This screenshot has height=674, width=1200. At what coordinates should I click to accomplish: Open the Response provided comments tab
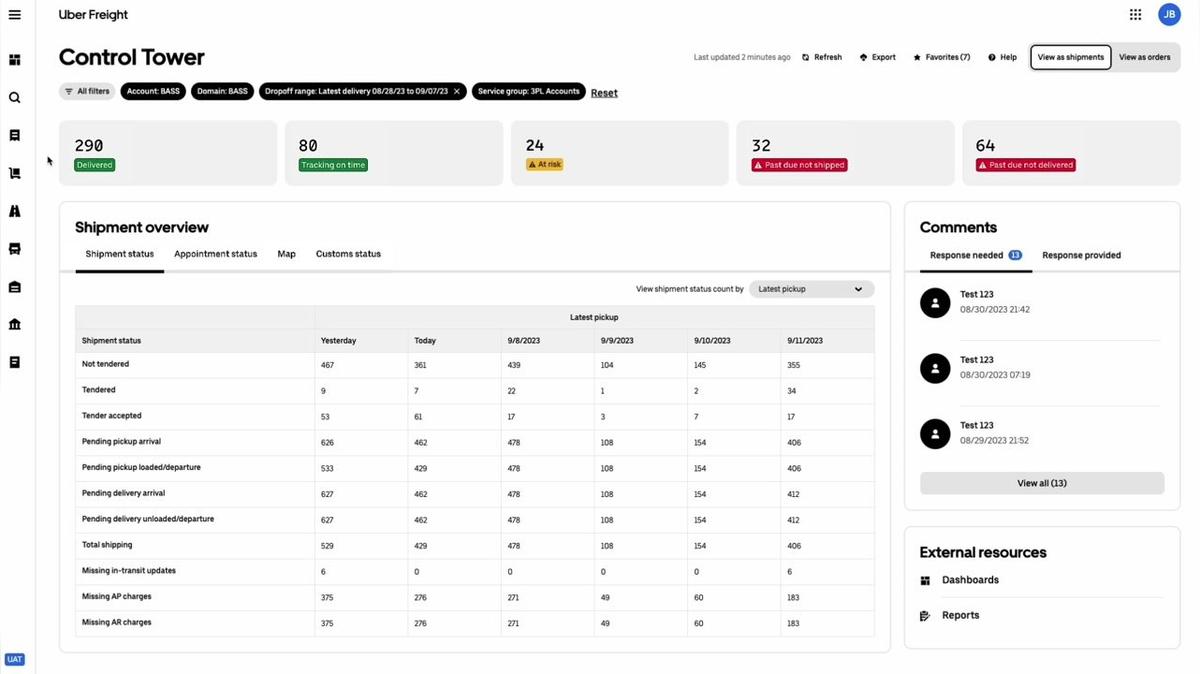coord(1081,255)
